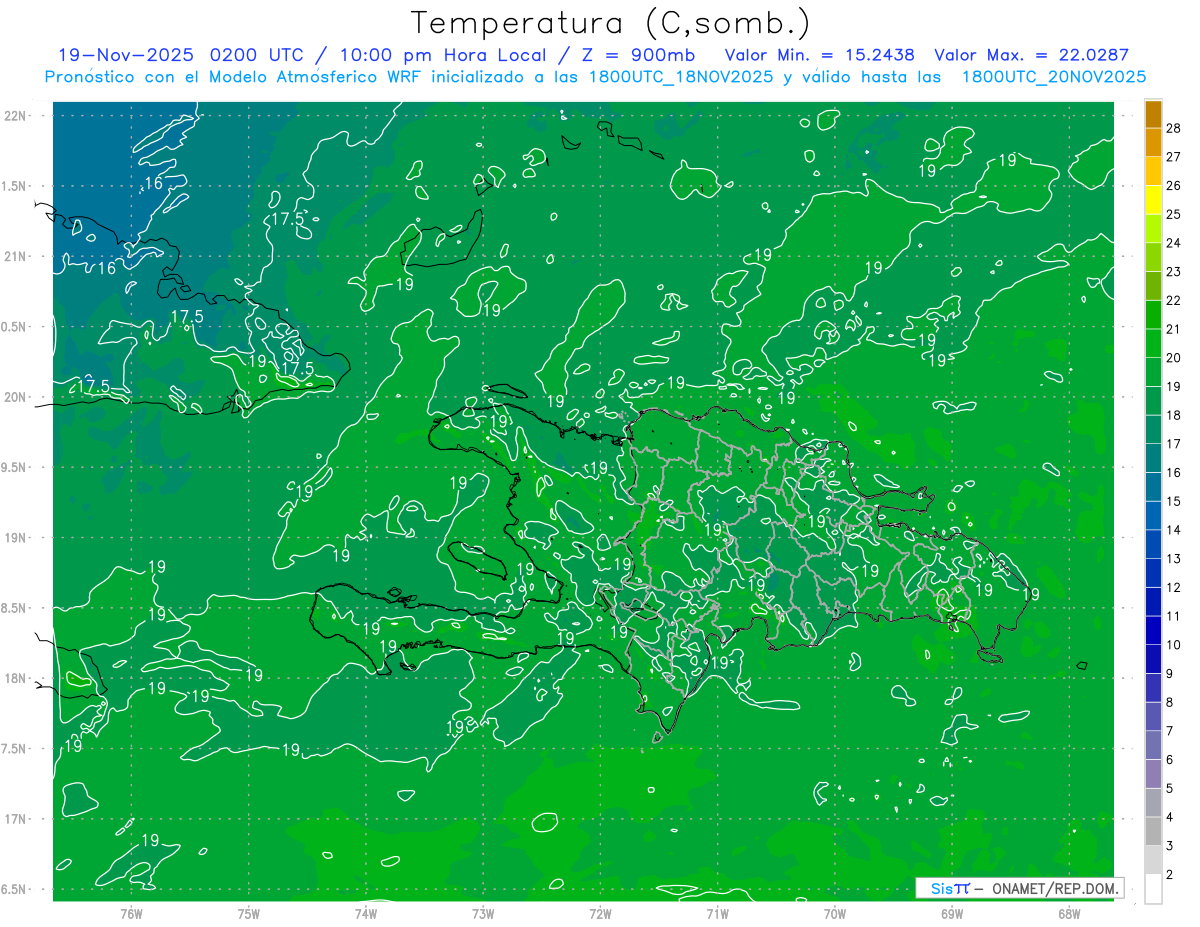Click the color legend tick label "28"
The width and height of the screenshot is (1200, 927).
[x=1173, y=128]
